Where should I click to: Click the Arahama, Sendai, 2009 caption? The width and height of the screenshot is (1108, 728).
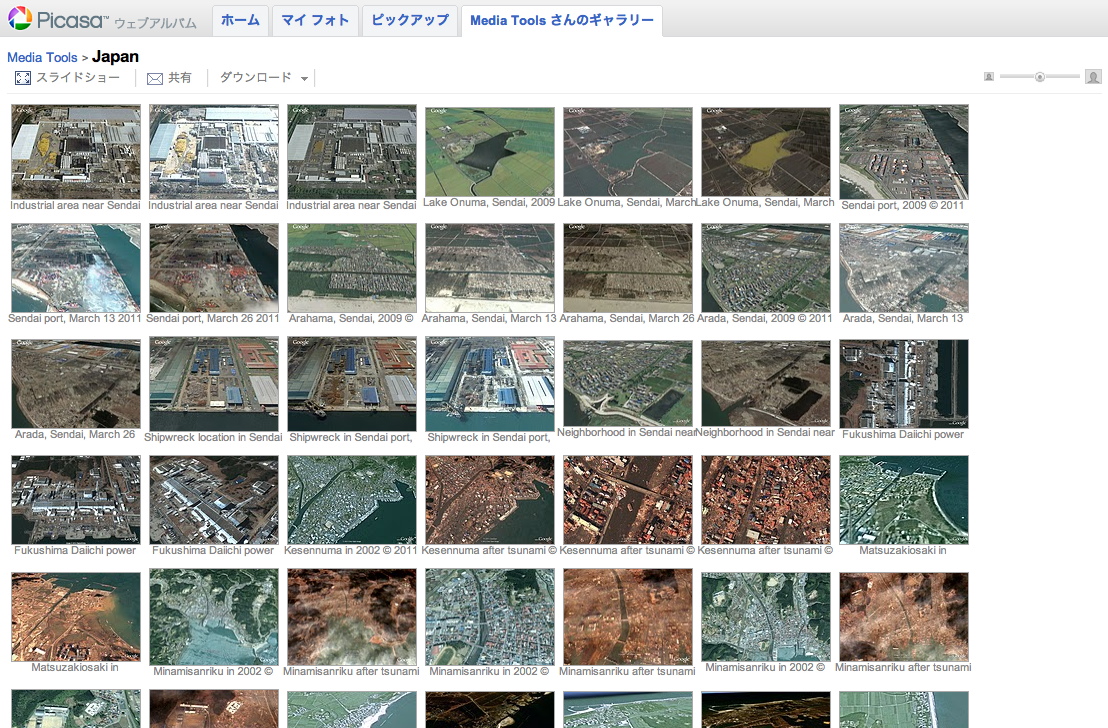[351, 319]
